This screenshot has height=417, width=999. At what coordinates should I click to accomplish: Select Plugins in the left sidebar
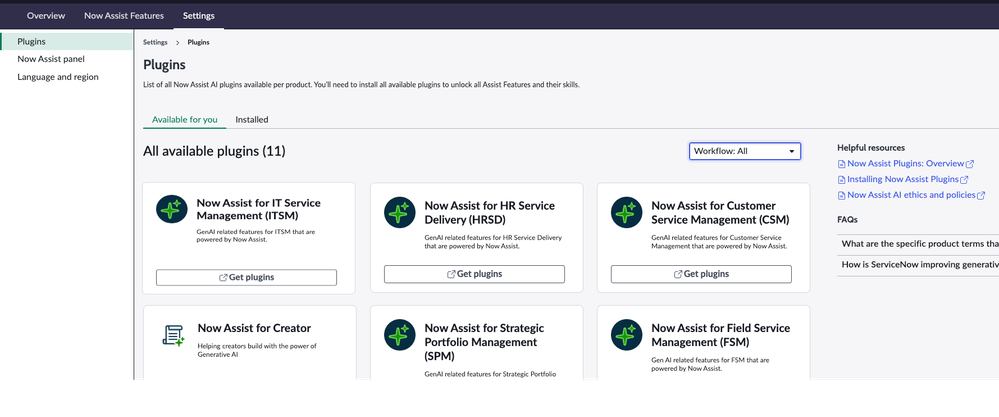coord(66,41)
